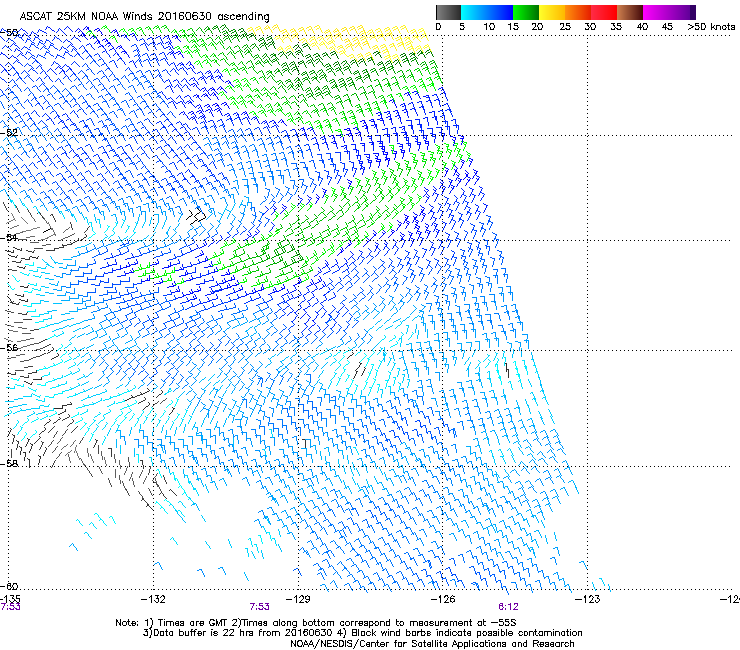Select the '-58' latitude axis label
The height and width of the screenshot is (650, 740).
pos(9,464)
